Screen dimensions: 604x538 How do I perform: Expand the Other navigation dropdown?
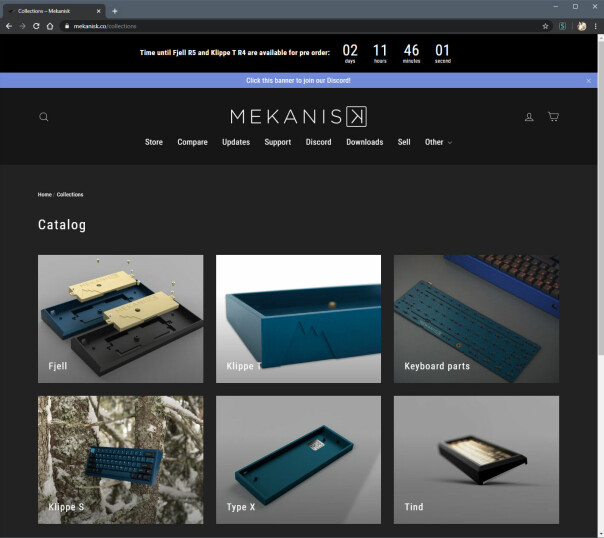[x=438, y=142]
